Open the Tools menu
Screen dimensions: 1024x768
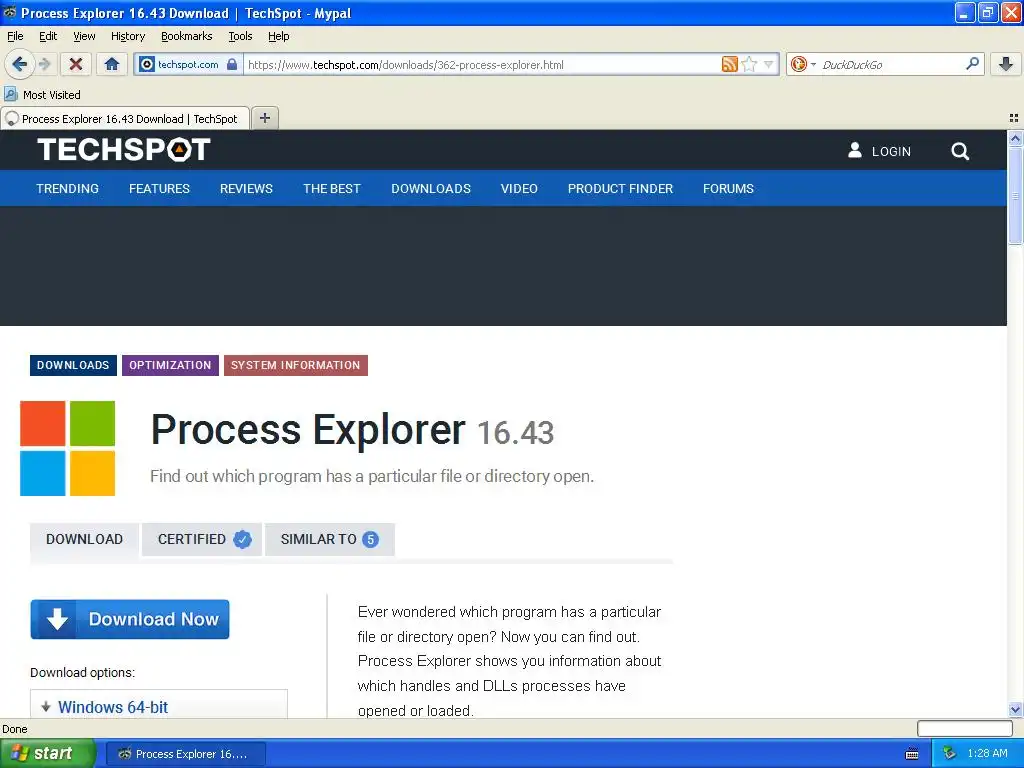coord(240,36)
